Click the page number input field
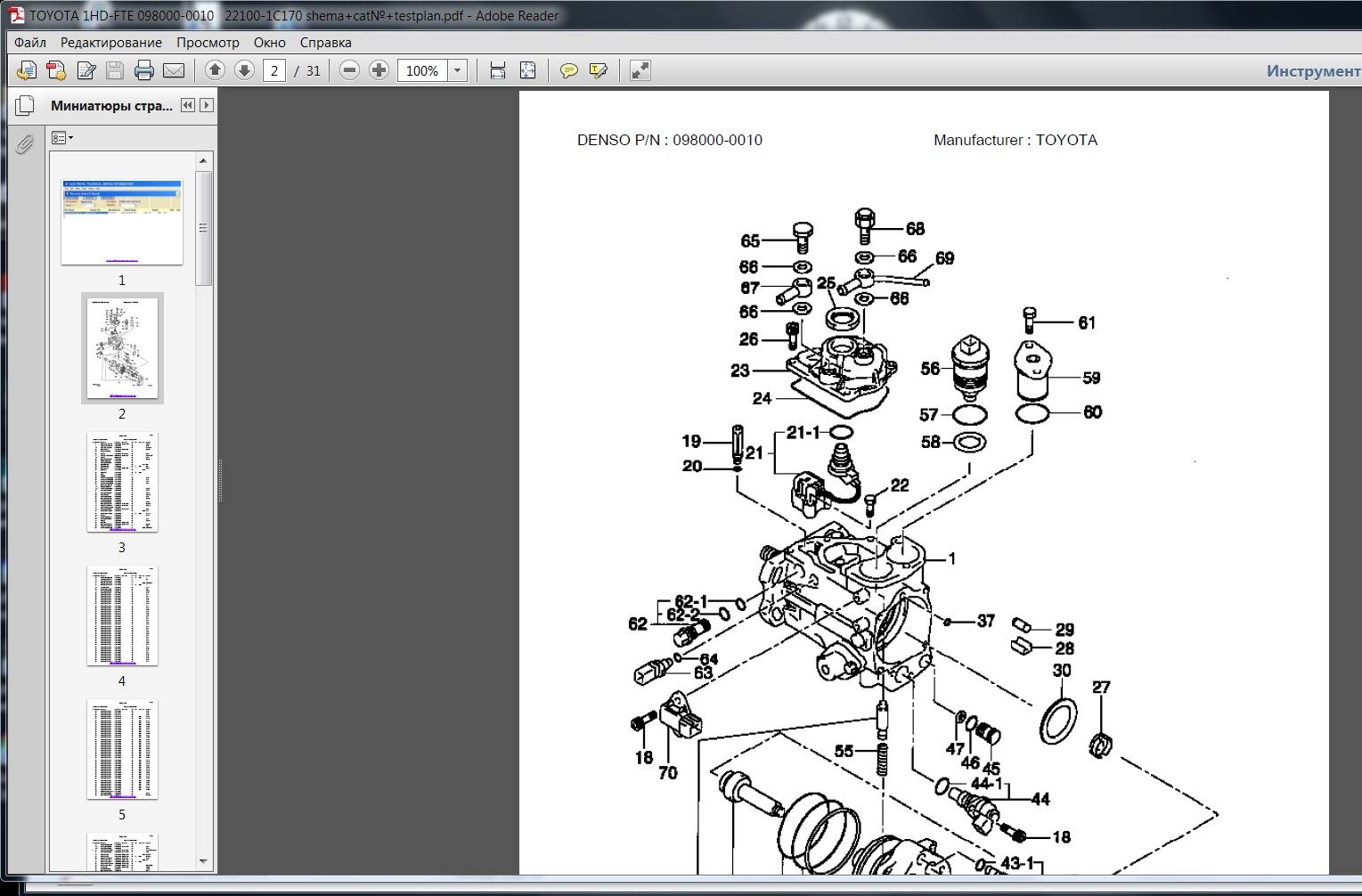The width and height of the screenshot is (1362, 896). click(x=274, y=70)
